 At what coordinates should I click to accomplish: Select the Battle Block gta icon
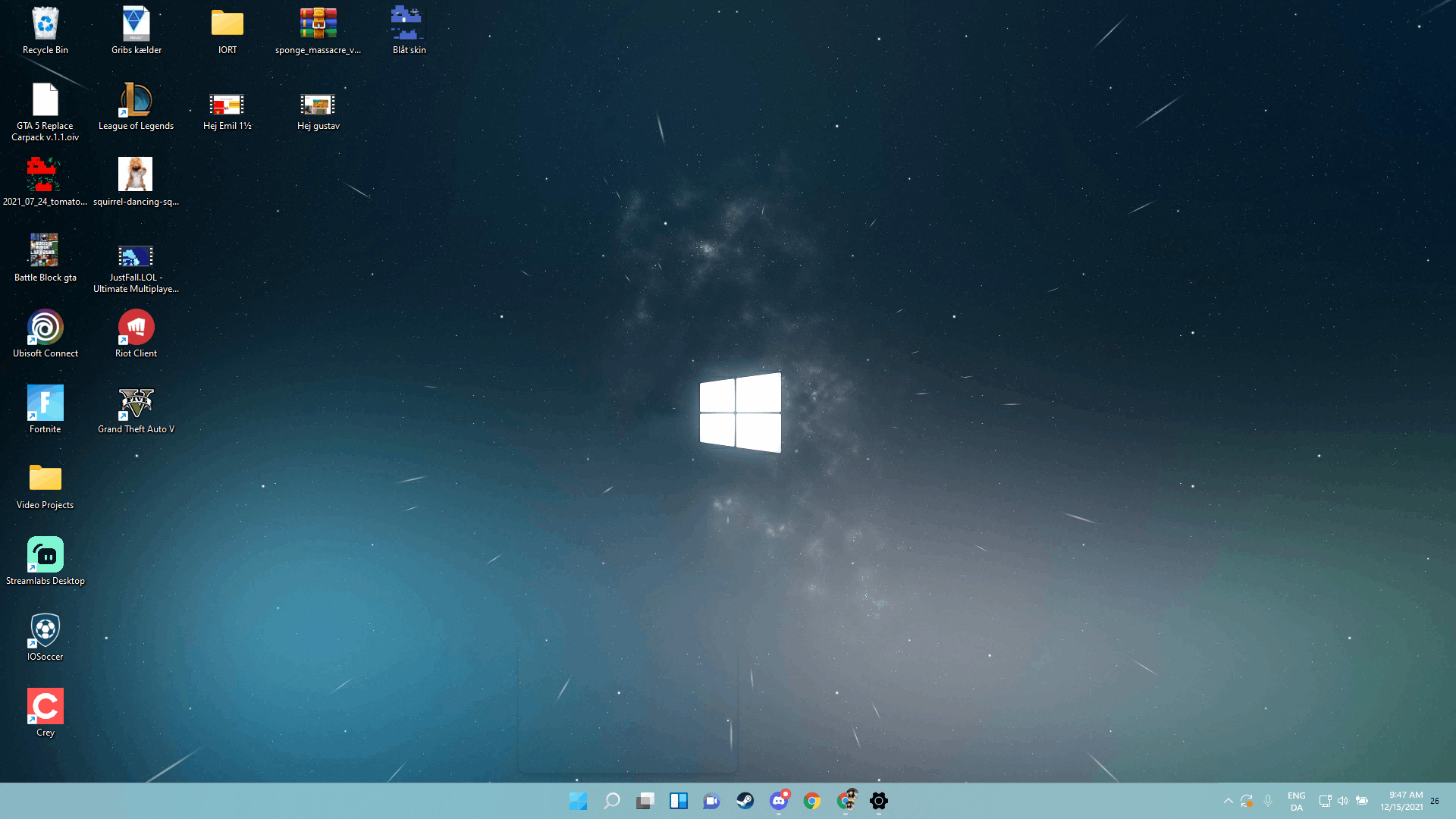pos(45,258)
